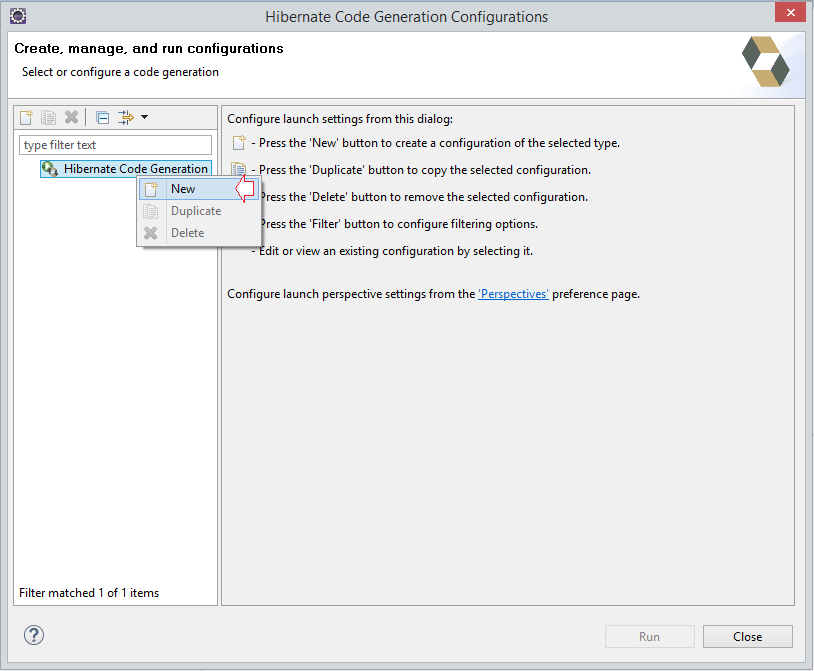This screenshot has height=671, width=814.
Task: Choose Duplicate from the context menu
Action: 196,210
